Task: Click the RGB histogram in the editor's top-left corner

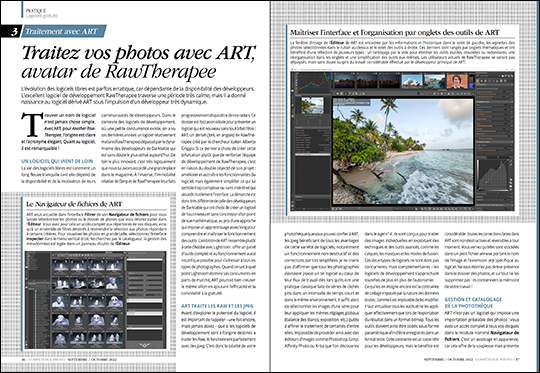Action: (x=313, y=83)
